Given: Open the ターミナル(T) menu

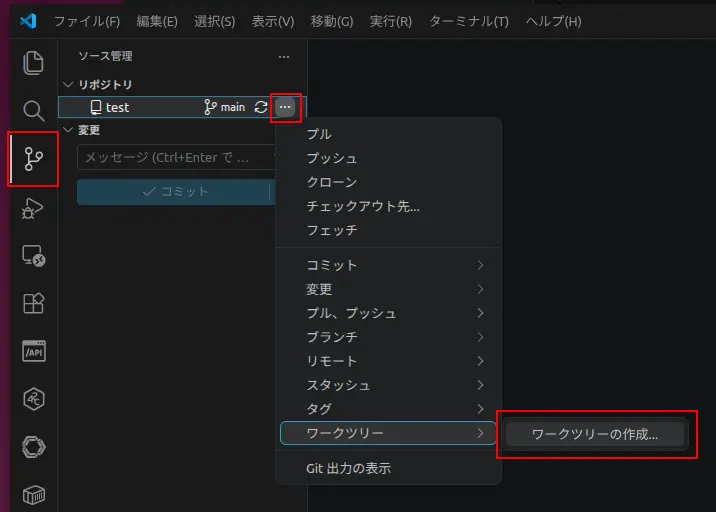Looking at the screenshot, I should [x=469, y=21].
